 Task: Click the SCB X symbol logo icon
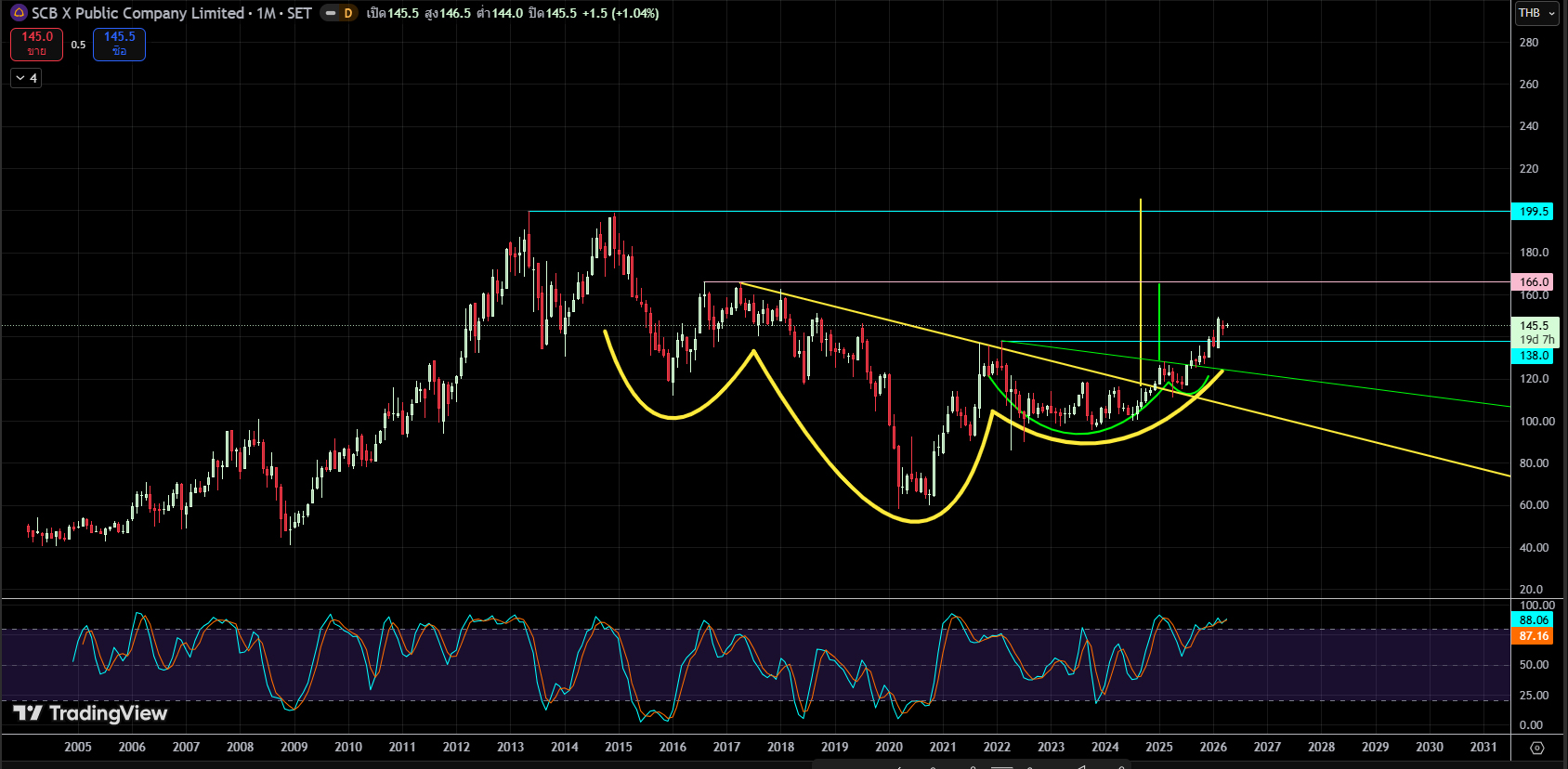(19, 13)
